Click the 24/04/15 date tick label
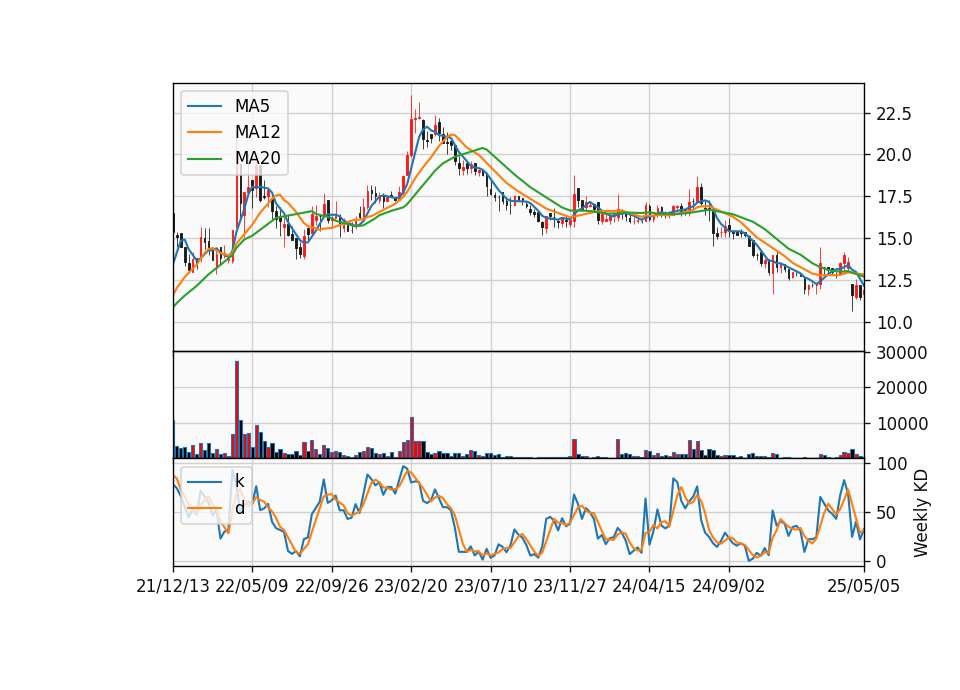The width and height of the screenshot is (960, 690). (x=649, y=586)
